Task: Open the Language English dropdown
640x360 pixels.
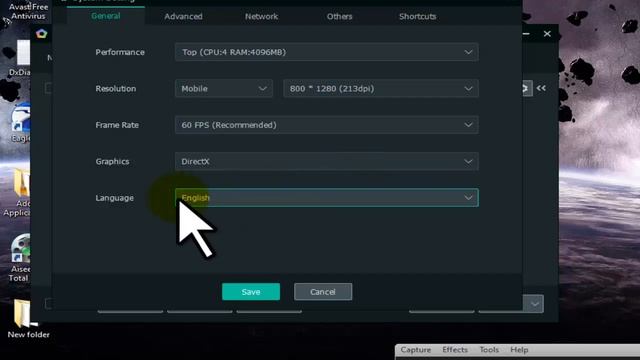Action: click(327, 198)
